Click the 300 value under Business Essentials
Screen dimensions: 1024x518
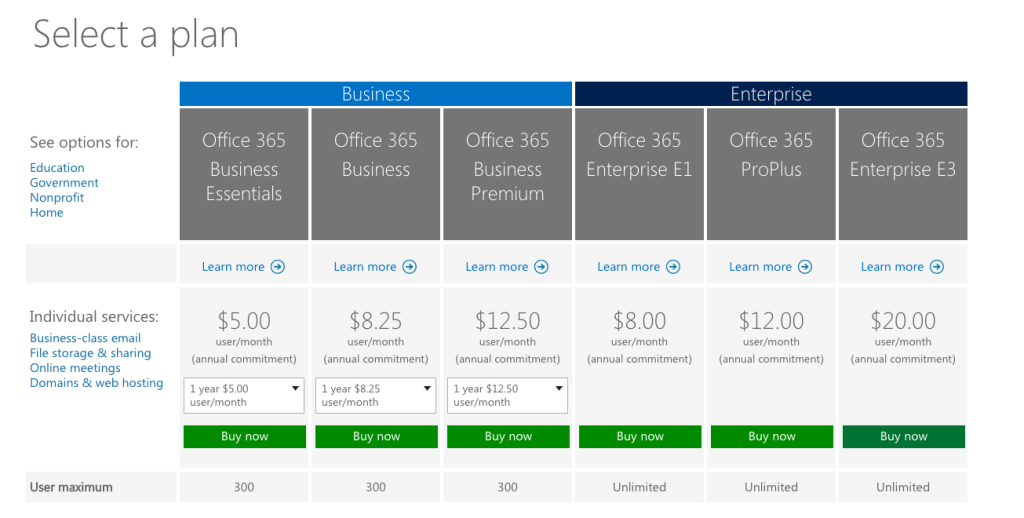(x=244, y=487)
